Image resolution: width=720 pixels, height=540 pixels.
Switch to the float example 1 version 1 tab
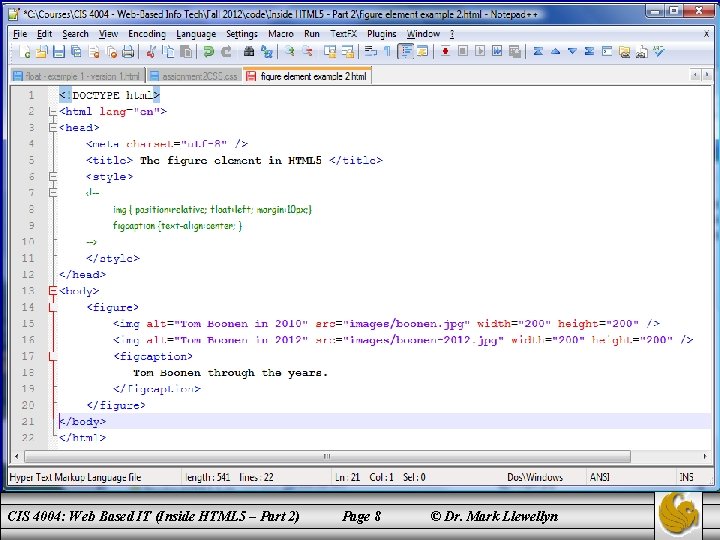click(x=77, y=76)
